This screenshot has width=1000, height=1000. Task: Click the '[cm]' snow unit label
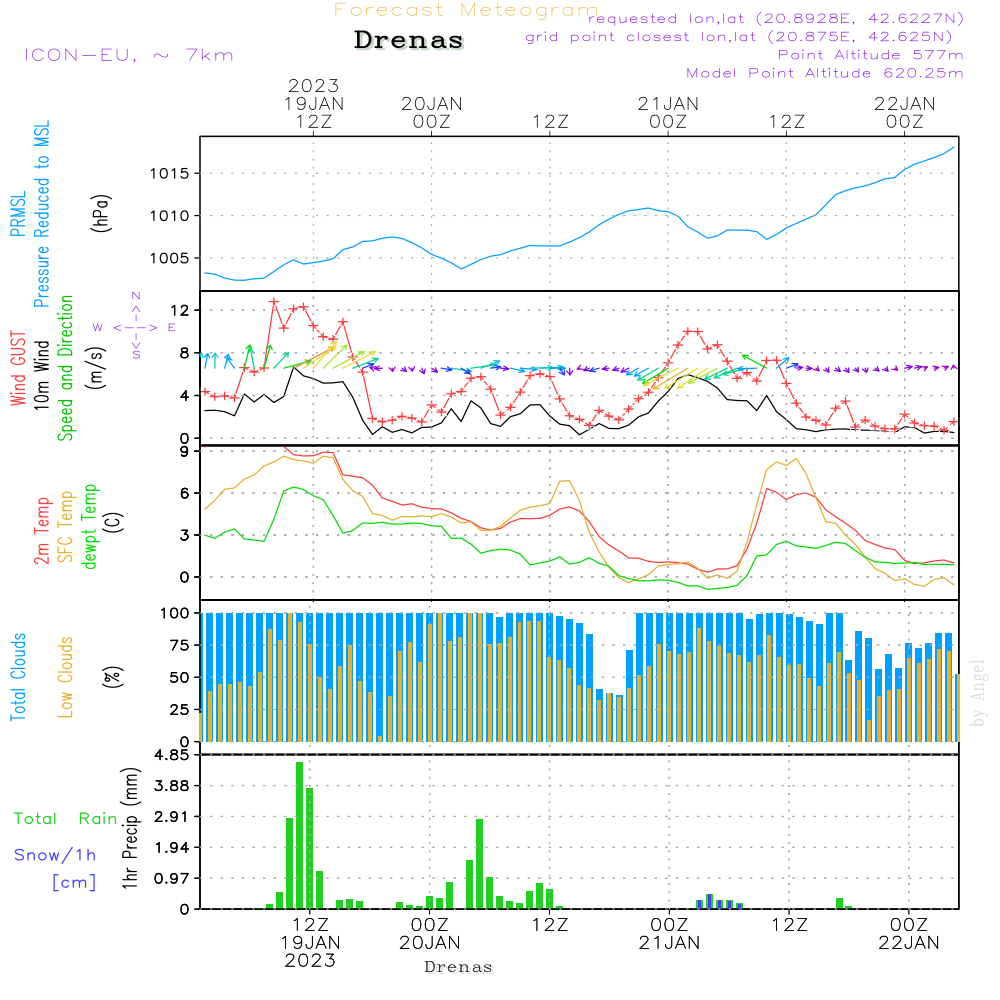[74, 883]
